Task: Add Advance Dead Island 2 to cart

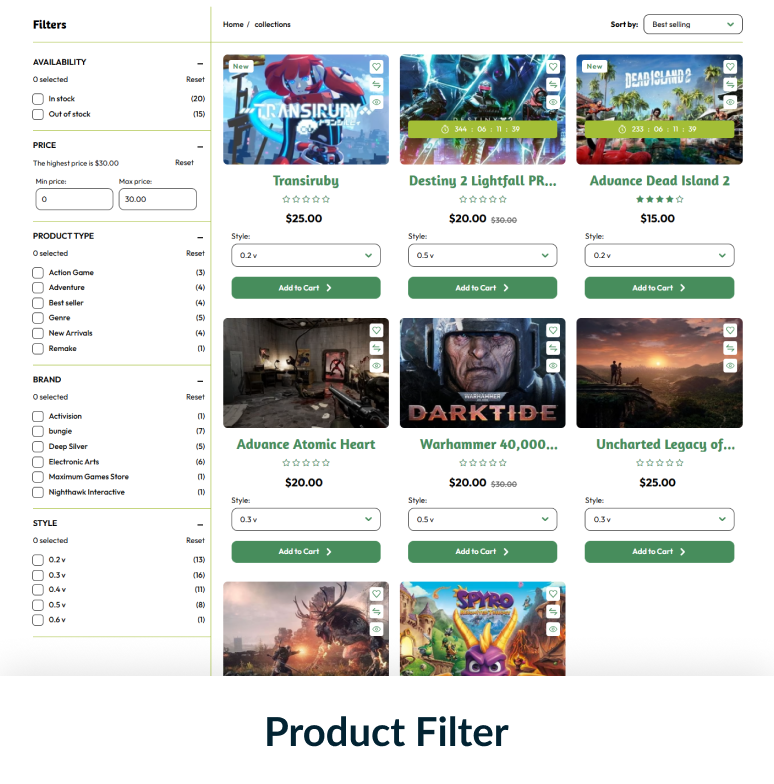Action: point(660,288)
